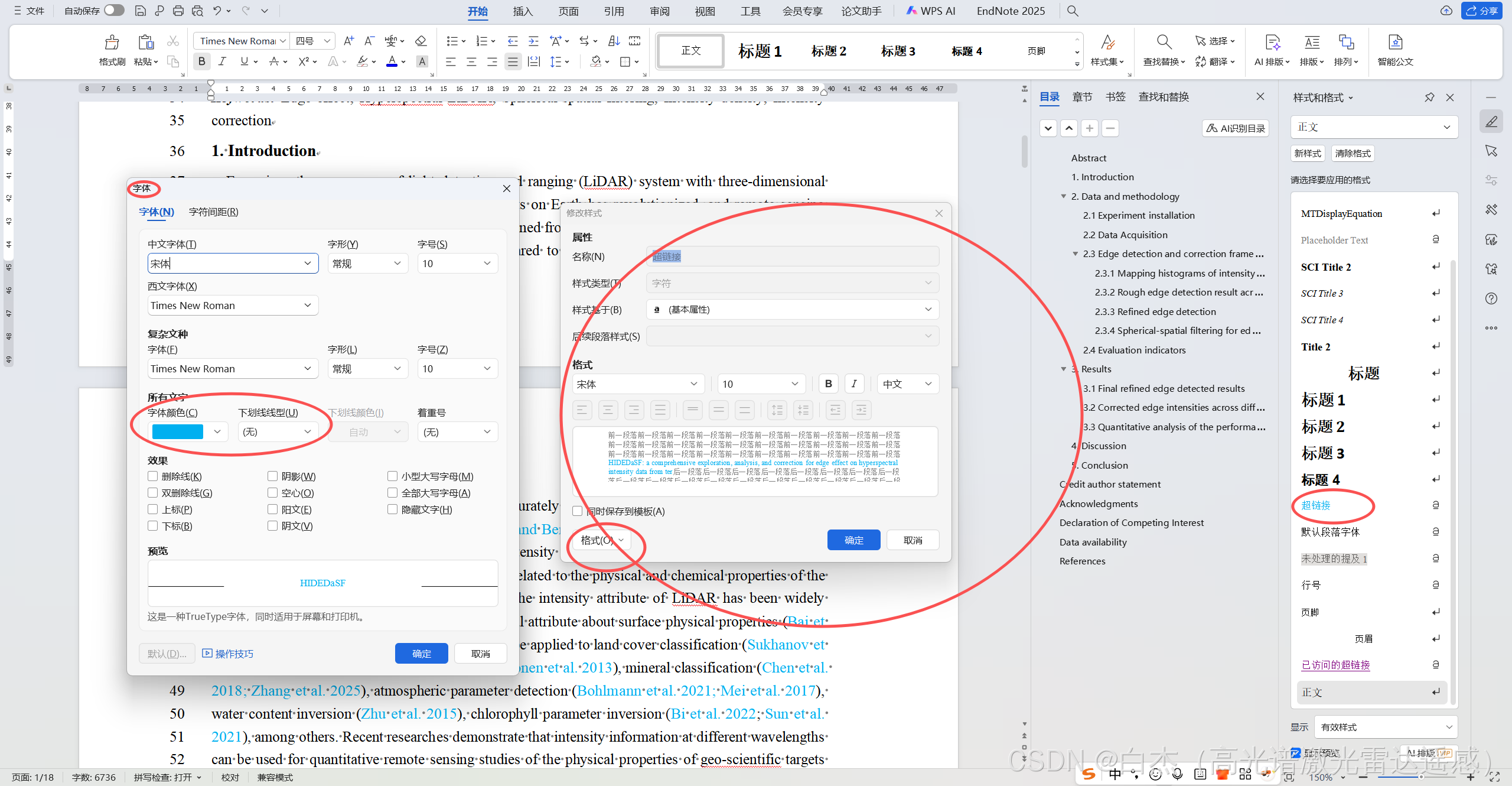Click the blue font color swatch
This screenshot has height=786, width=1512.
(x=178, y=432)
